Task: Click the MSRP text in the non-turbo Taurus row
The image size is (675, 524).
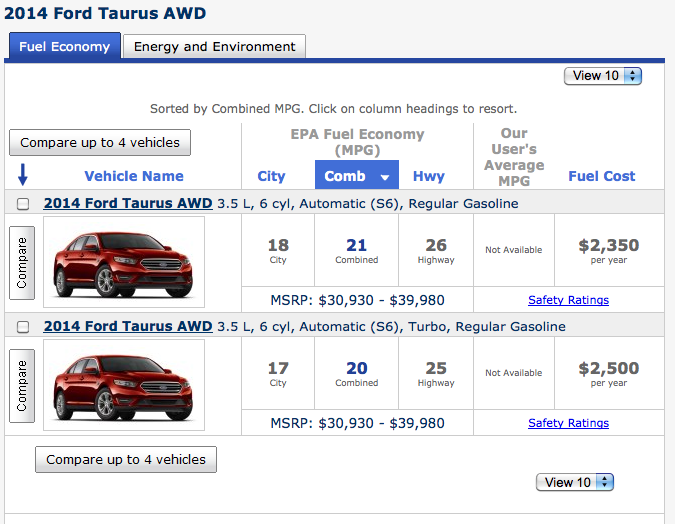Action: click(357, 300)
